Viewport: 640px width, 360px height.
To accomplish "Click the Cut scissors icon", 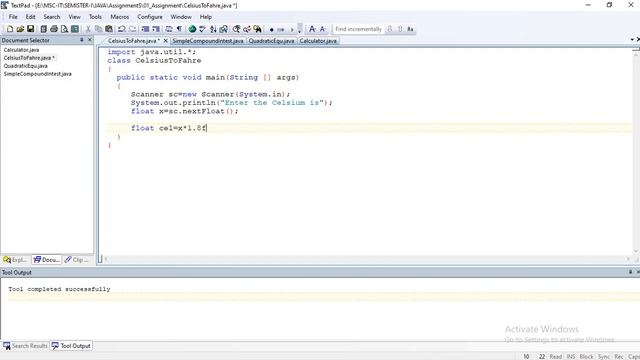I will [88, 29].
